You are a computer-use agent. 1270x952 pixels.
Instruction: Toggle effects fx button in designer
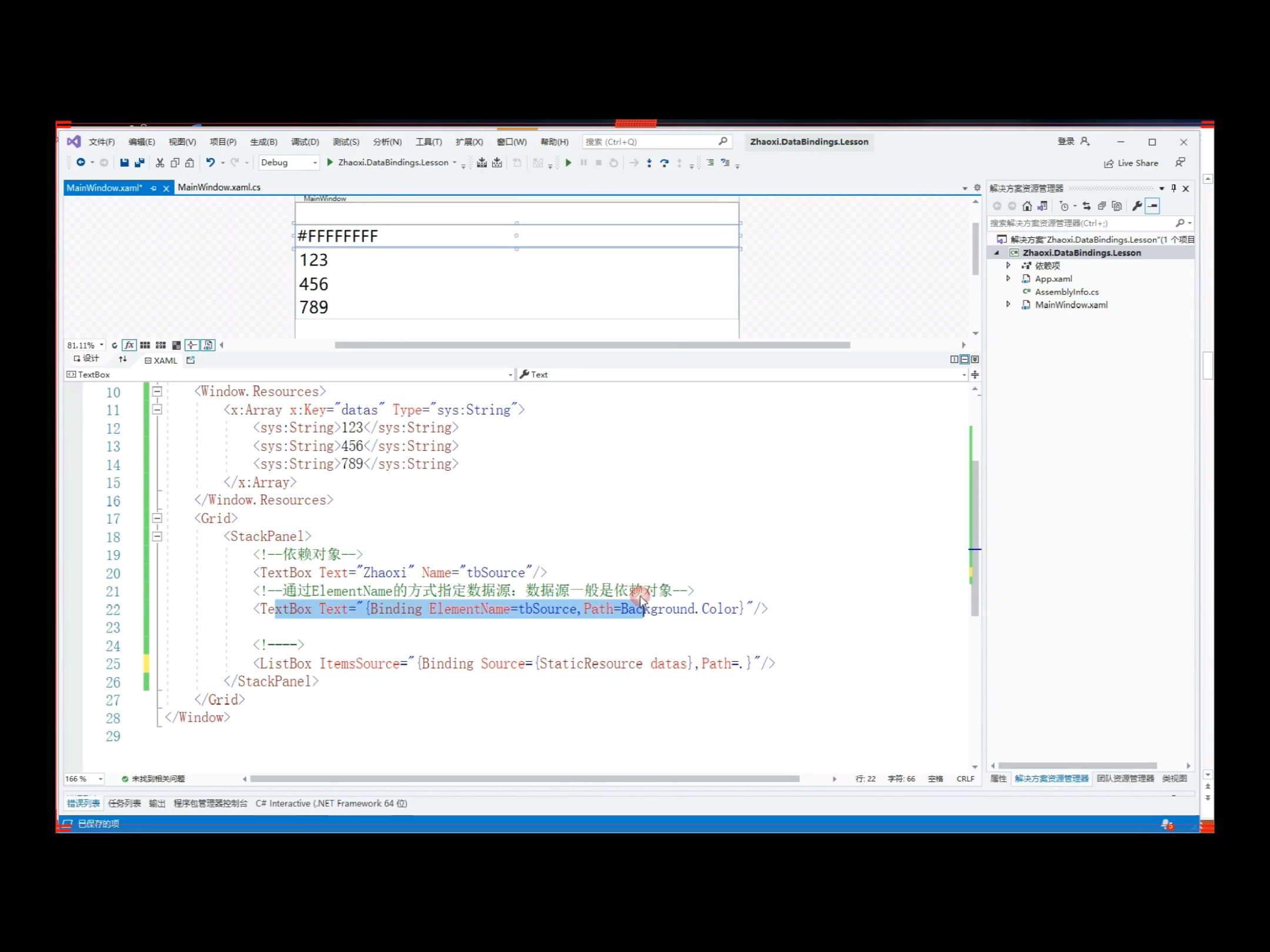click(x=129, y=345)
